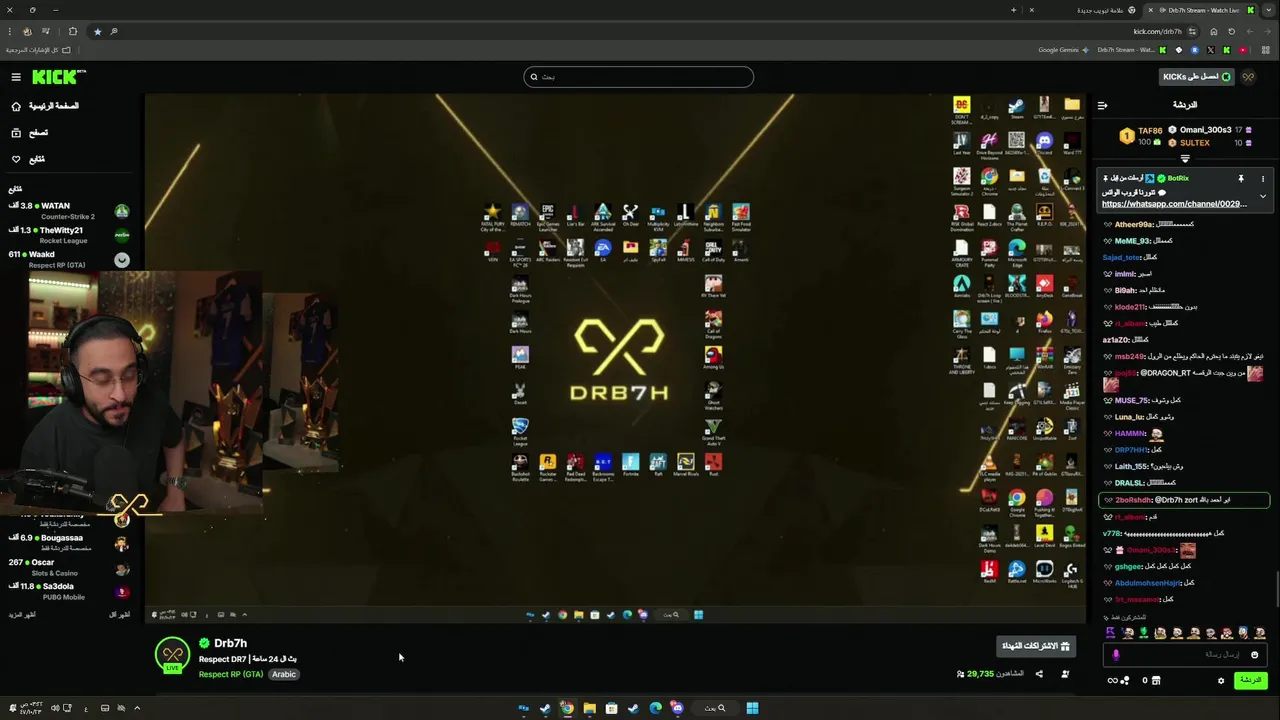Open a new browser tab with plus
Screen dimensions: 1280x720
(1013, 10)
